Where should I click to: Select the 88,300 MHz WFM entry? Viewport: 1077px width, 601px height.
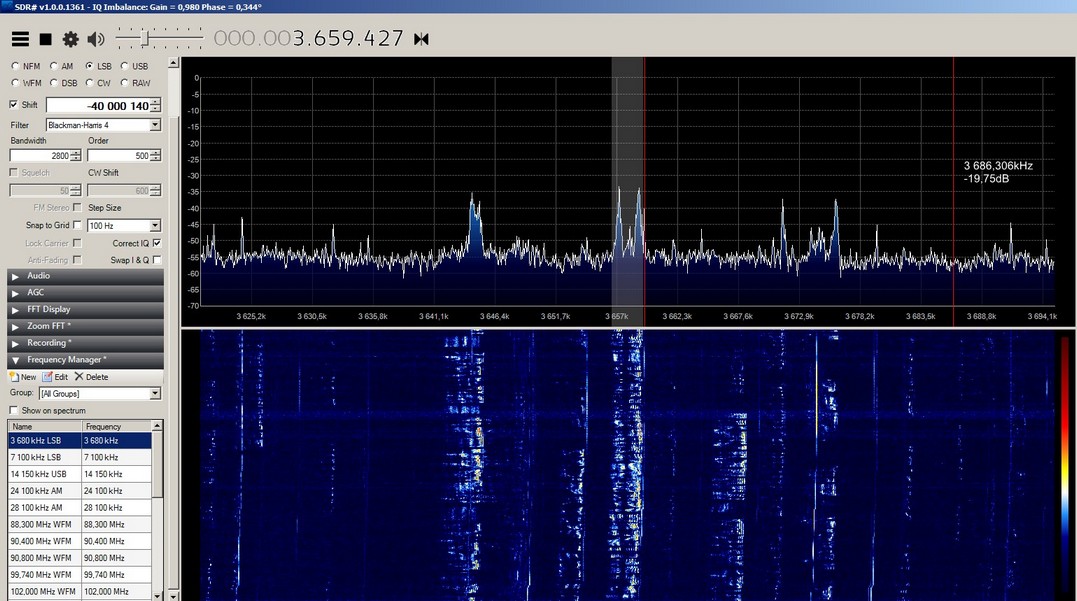(80, 524)
